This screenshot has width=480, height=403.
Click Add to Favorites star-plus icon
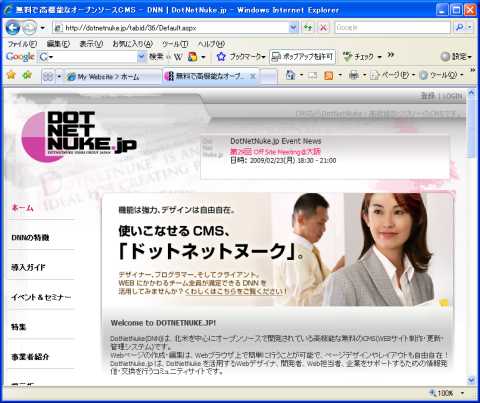pos(27,75)
